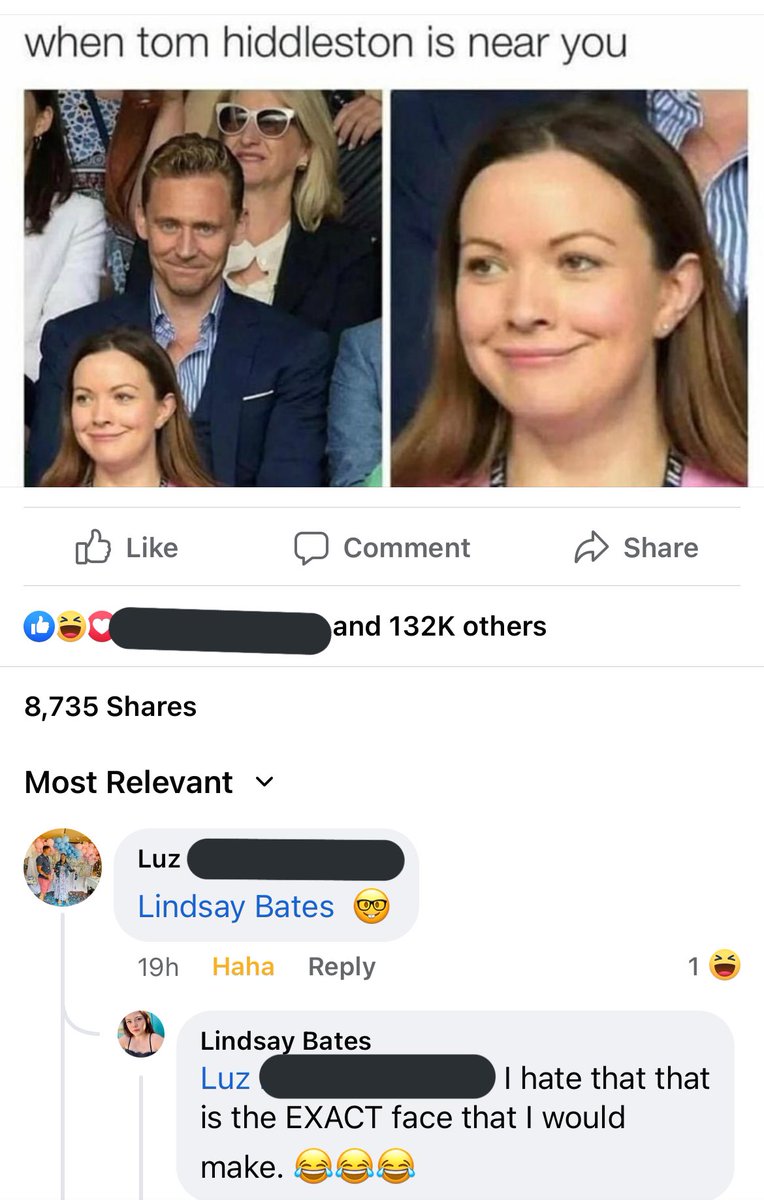Open Lindsay Bates' small profile avatar
This screenshot has width=764, height=1200.
coord(141,1034)
